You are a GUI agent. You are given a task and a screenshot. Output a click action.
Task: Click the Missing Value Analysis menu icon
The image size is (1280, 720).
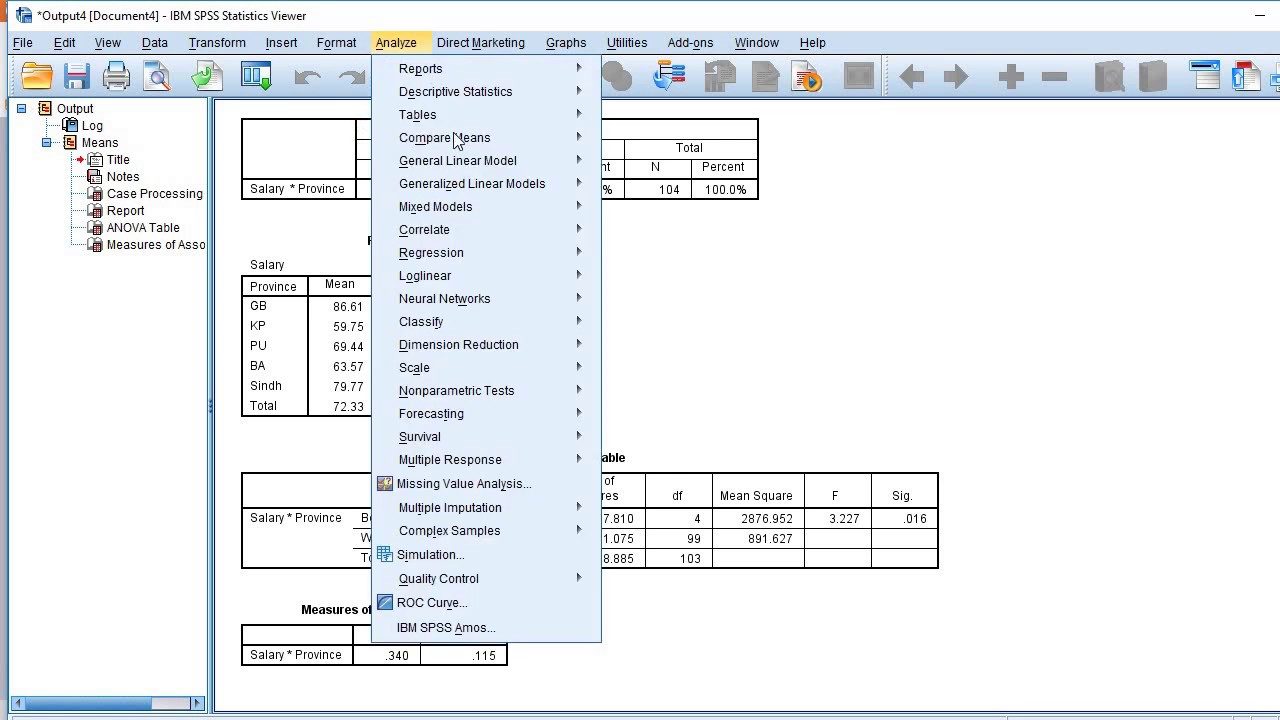tap(385, 483)
